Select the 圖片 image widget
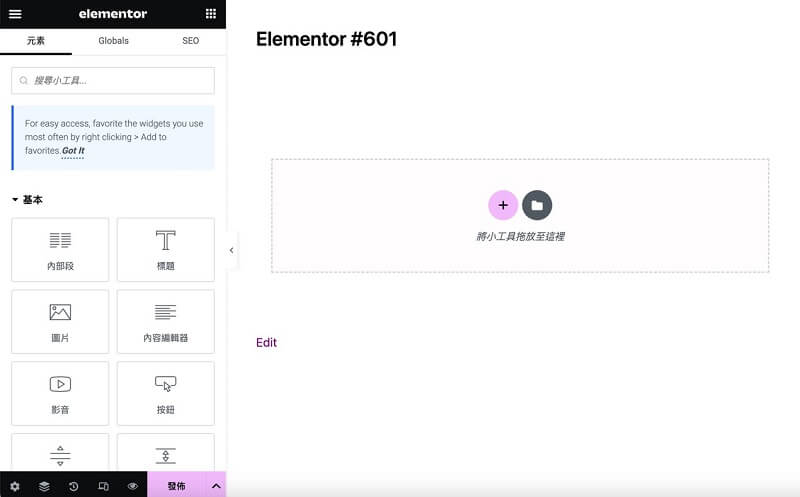 tap(60, 321)
